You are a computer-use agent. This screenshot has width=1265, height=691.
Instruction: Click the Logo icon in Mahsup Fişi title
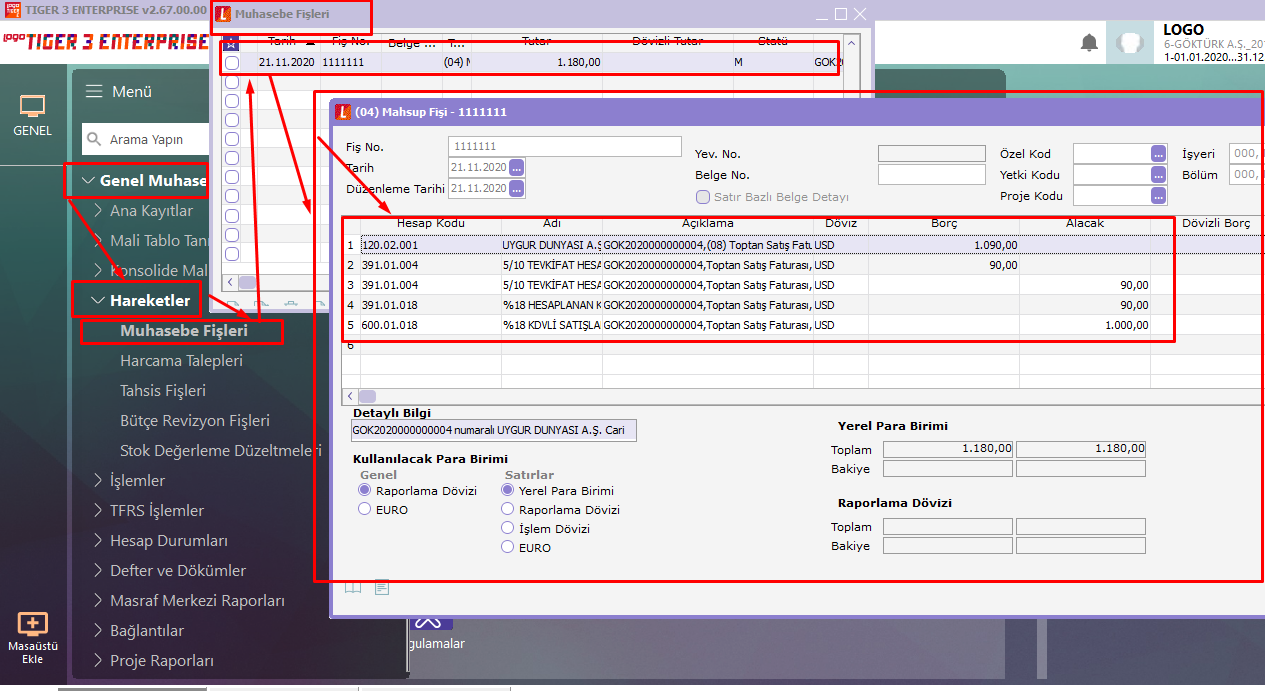[x=343, y=112]
